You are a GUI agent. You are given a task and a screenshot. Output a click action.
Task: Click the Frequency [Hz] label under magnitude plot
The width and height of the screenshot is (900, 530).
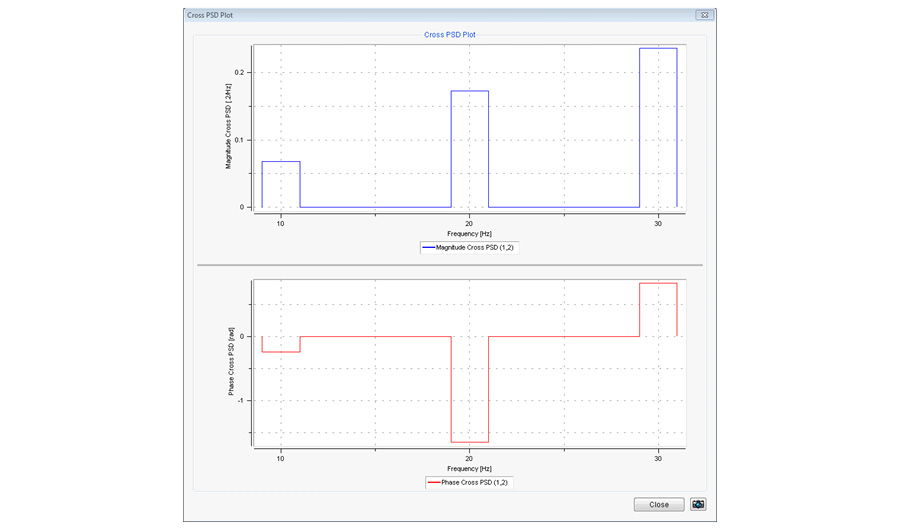tap(469, 233)
